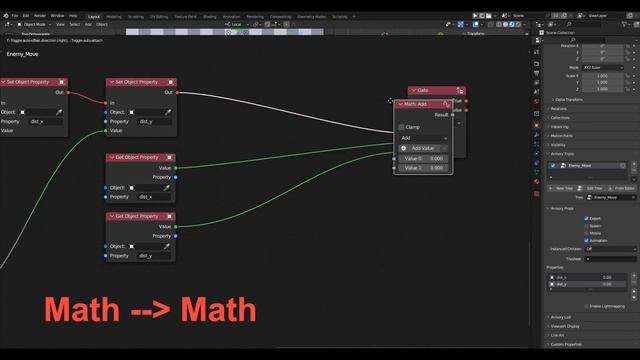
Task: Click the Object field of dist_x Get Object Property
Action: [x=149, y=188]
